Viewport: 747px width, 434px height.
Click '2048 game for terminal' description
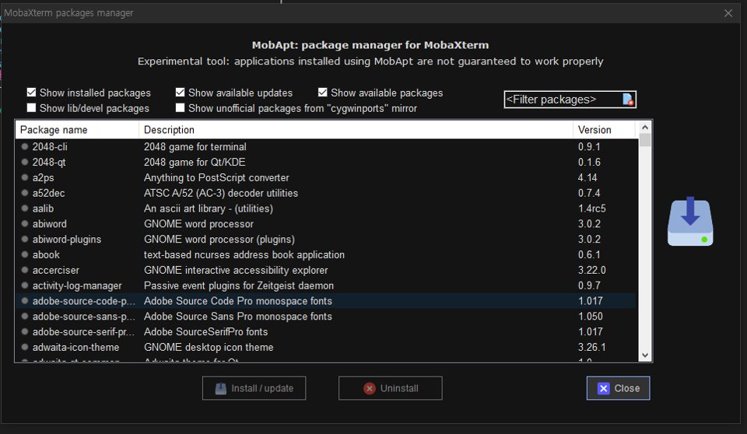[x=195, y=147]
